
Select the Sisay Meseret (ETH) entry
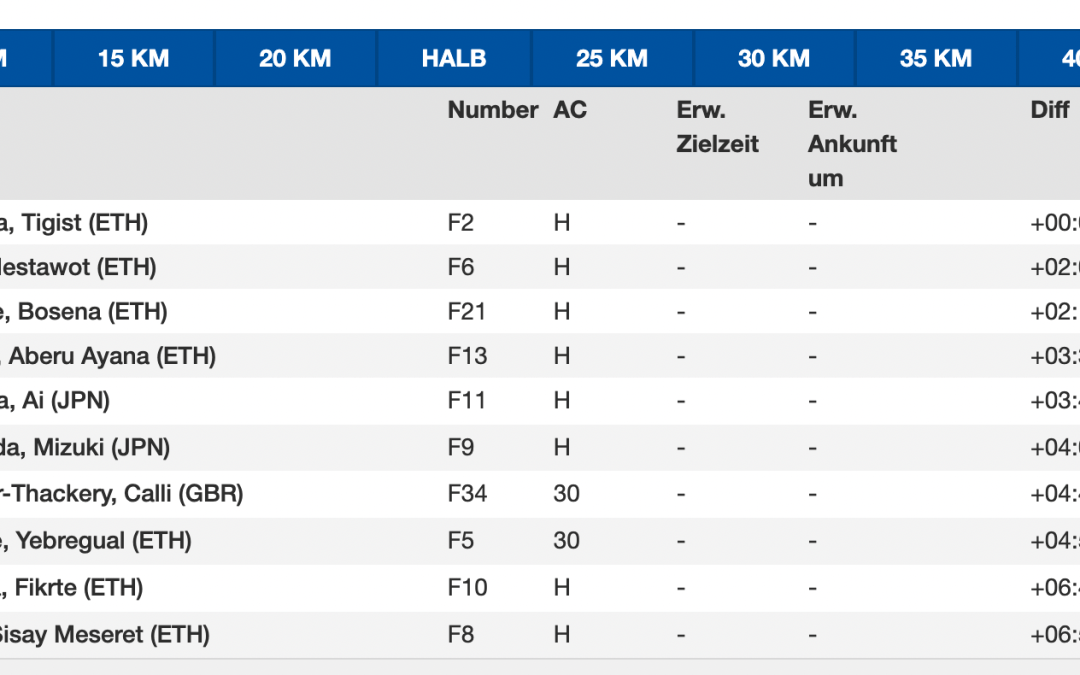pyautogui.click(x=105, y=635)
